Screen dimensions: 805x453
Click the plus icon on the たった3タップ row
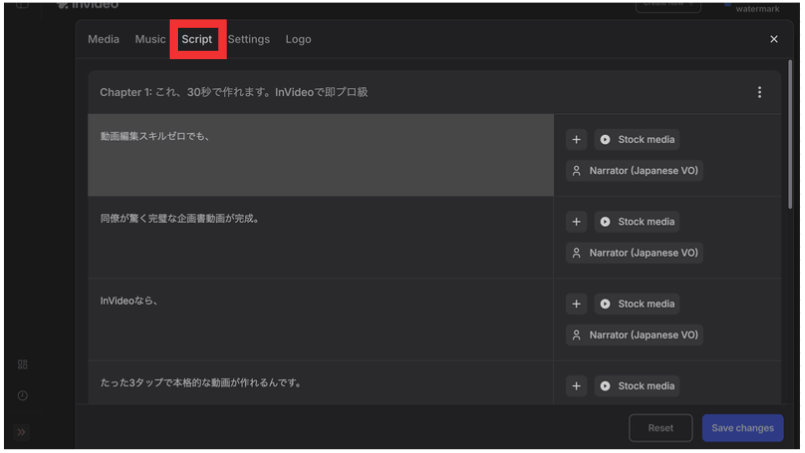[576, 386]
